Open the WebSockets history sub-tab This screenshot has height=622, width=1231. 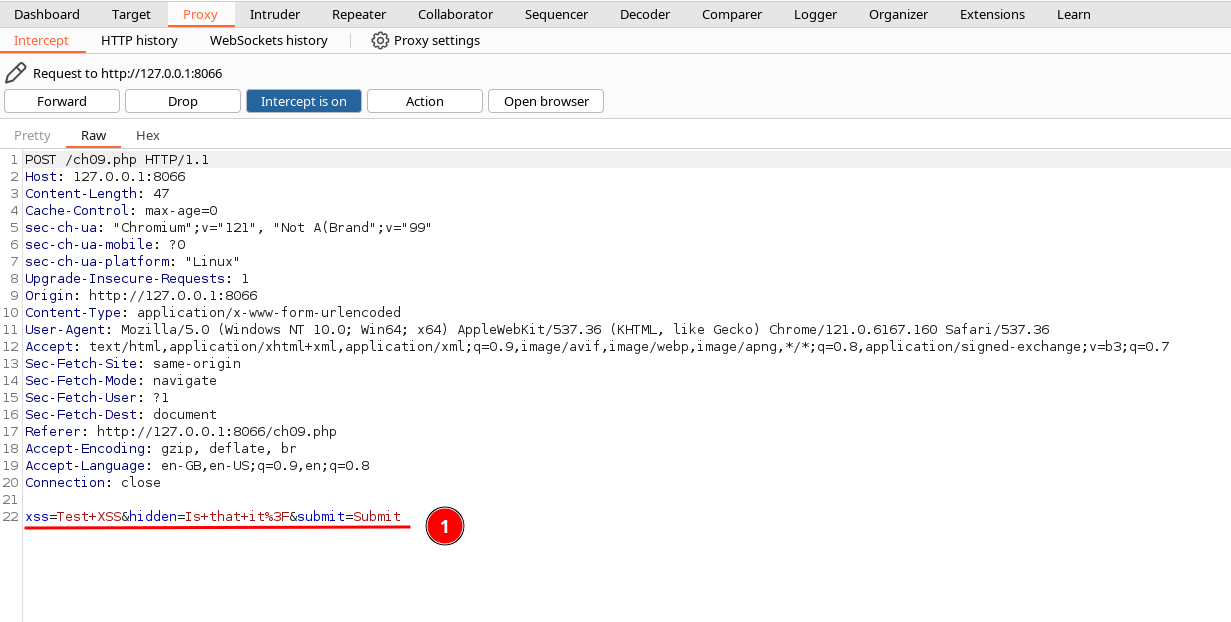(x=268, y=41)
